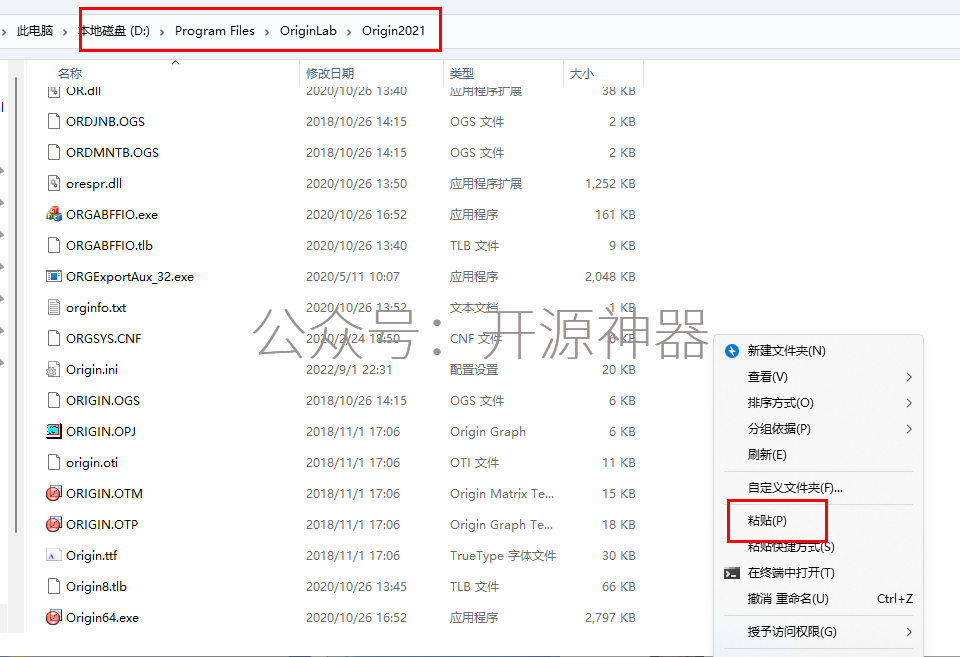
Task: Navigate to 本地磁盘 (D:) breadcrumb
Action: (x=114, y=31)
